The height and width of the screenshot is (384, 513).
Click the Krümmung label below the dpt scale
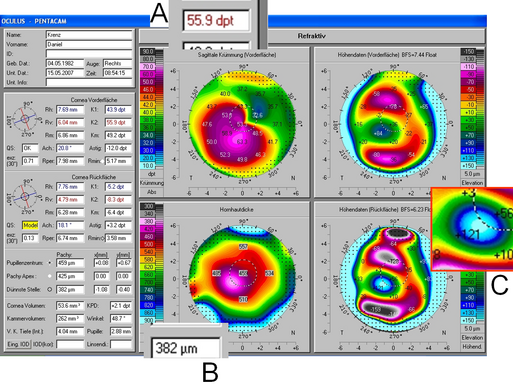point(152,183)
